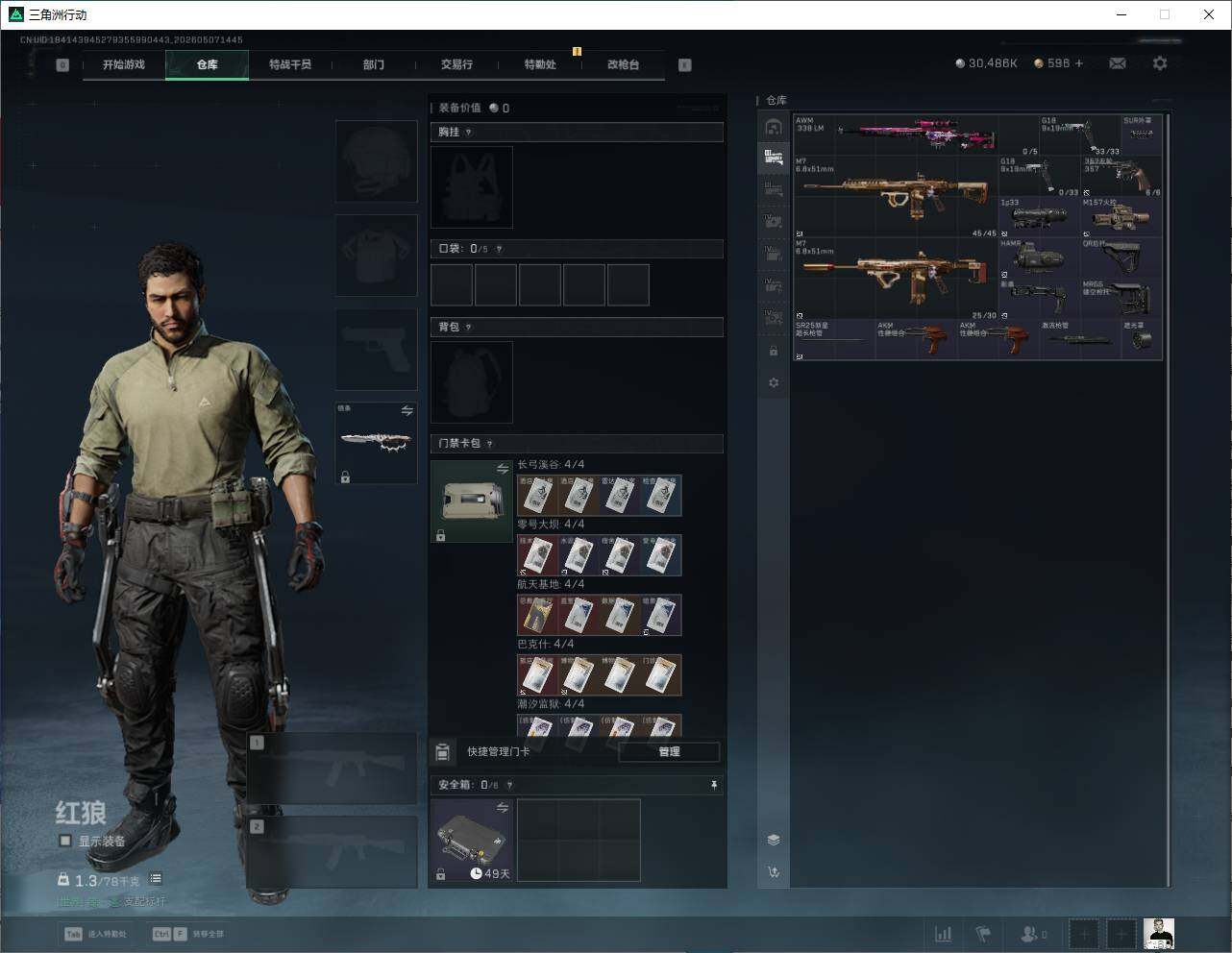Open the statistics bar chart icon
The image size is (1232, 953).
pyautogui.click(x=944, y=934)
